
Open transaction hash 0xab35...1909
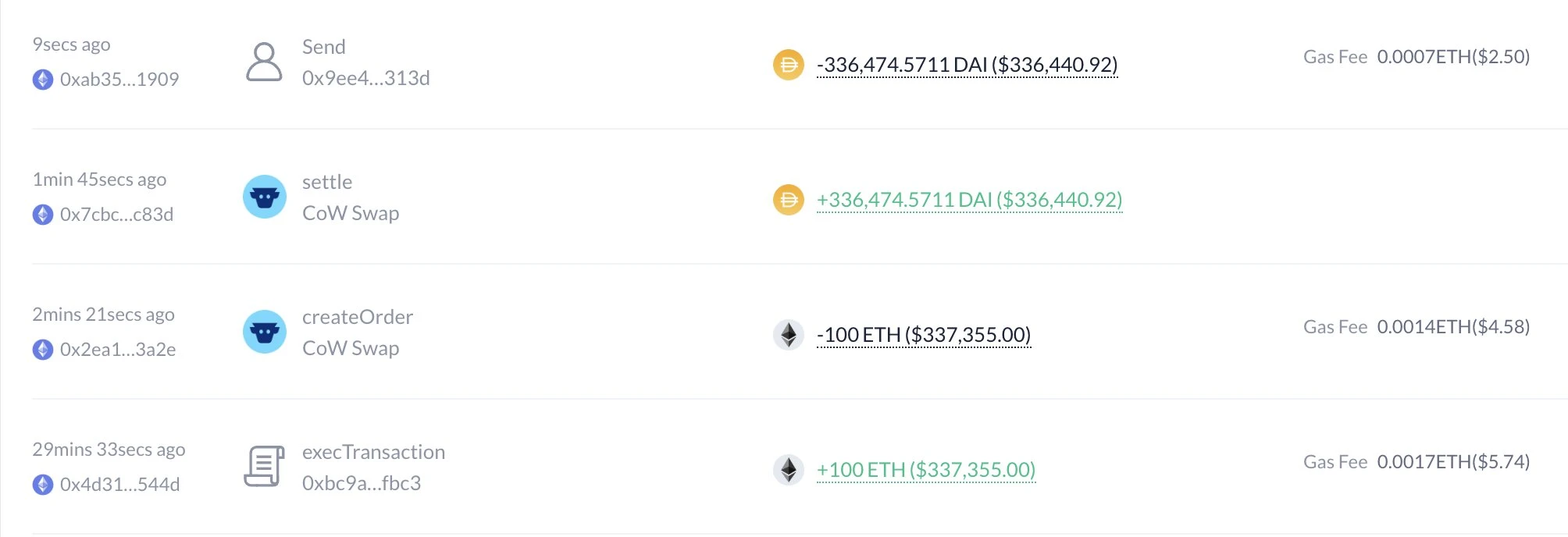tap(119, 80)
